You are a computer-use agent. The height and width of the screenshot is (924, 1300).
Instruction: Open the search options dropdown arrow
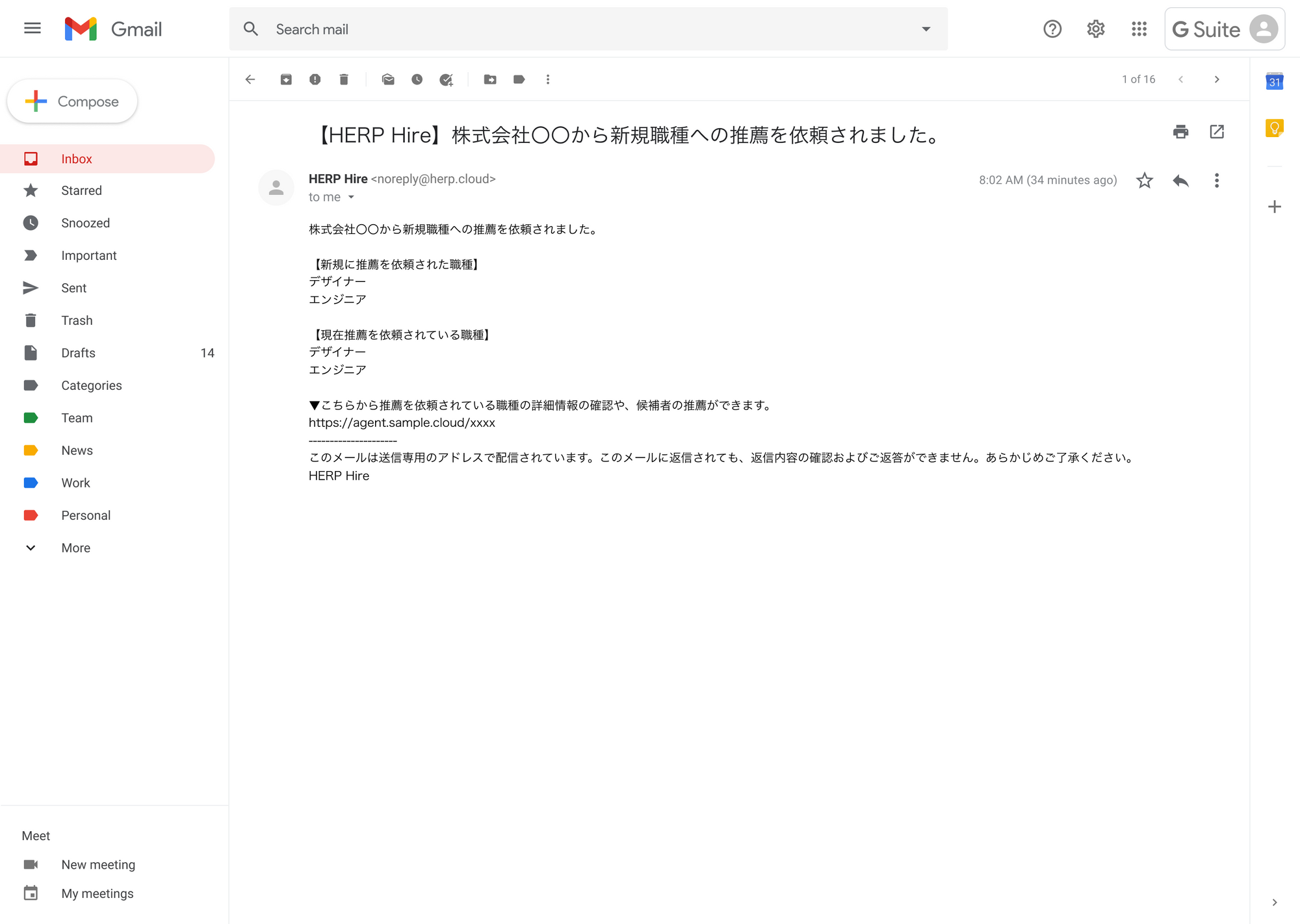click(926, 29)
